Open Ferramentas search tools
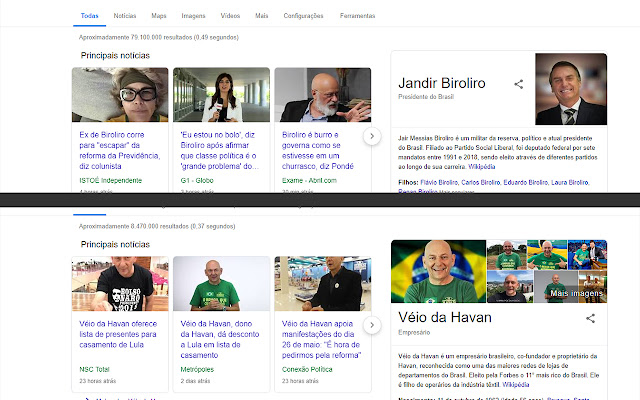This screenshot has height=400, width=640. point(358,16)
